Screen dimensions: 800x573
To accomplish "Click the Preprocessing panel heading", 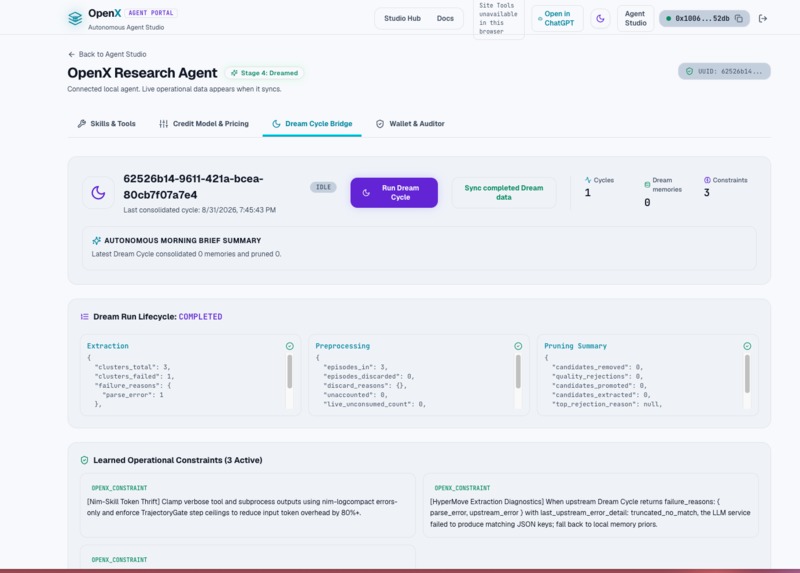I will pyautogui.click(x=342, y=346).
